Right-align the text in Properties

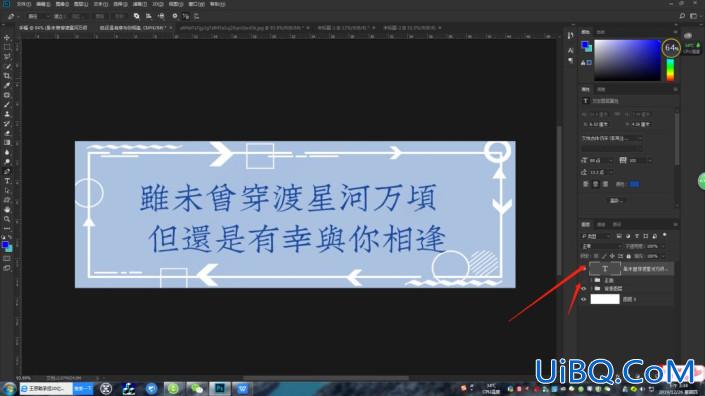pos(605,184)
